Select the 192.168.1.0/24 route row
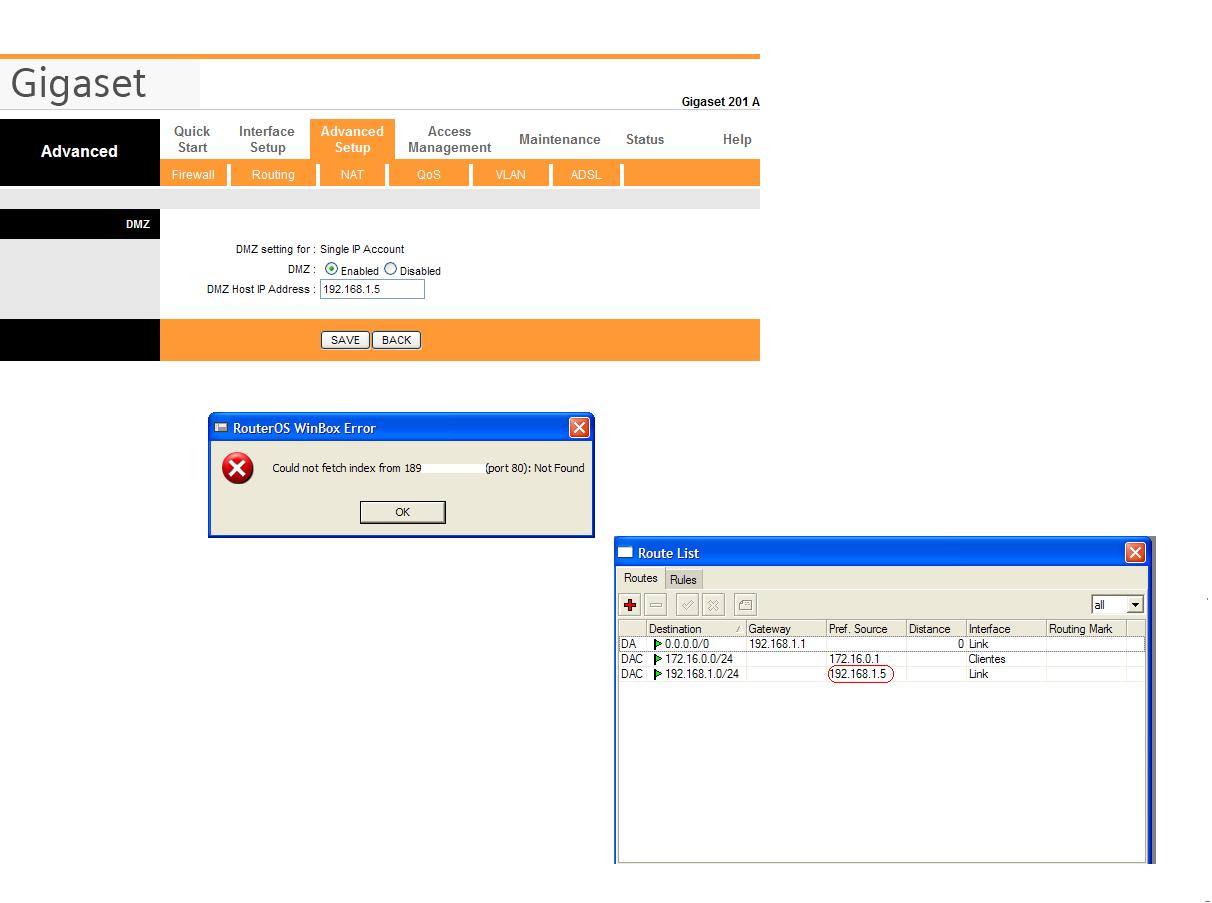This screenshot has height=903, width=1212. click(x=881, y=674)
